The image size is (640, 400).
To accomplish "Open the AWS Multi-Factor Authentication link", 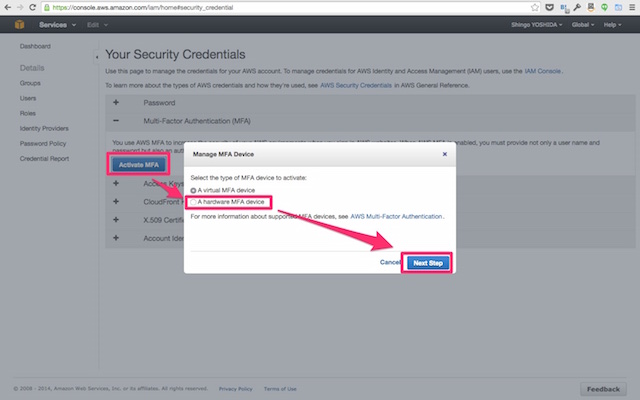I will click(x=396, y=216).
